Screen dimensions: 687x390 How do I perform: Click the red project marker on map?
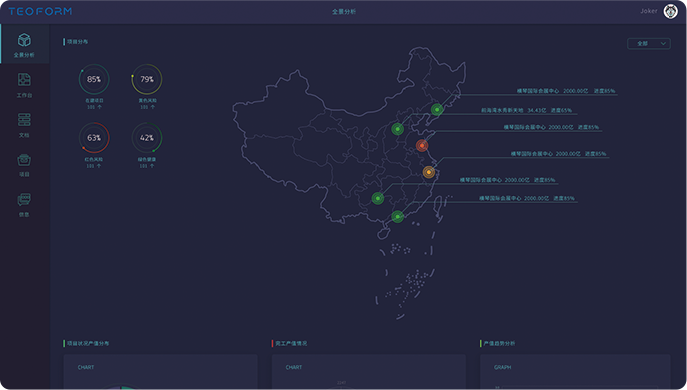coord(422,145)
